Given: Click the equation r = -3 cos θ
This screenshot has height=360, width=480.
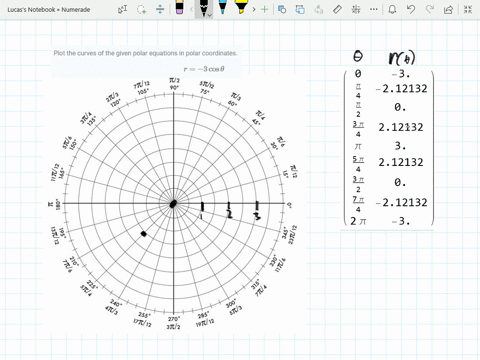Looking at the screenshot, I should [204, 69].
